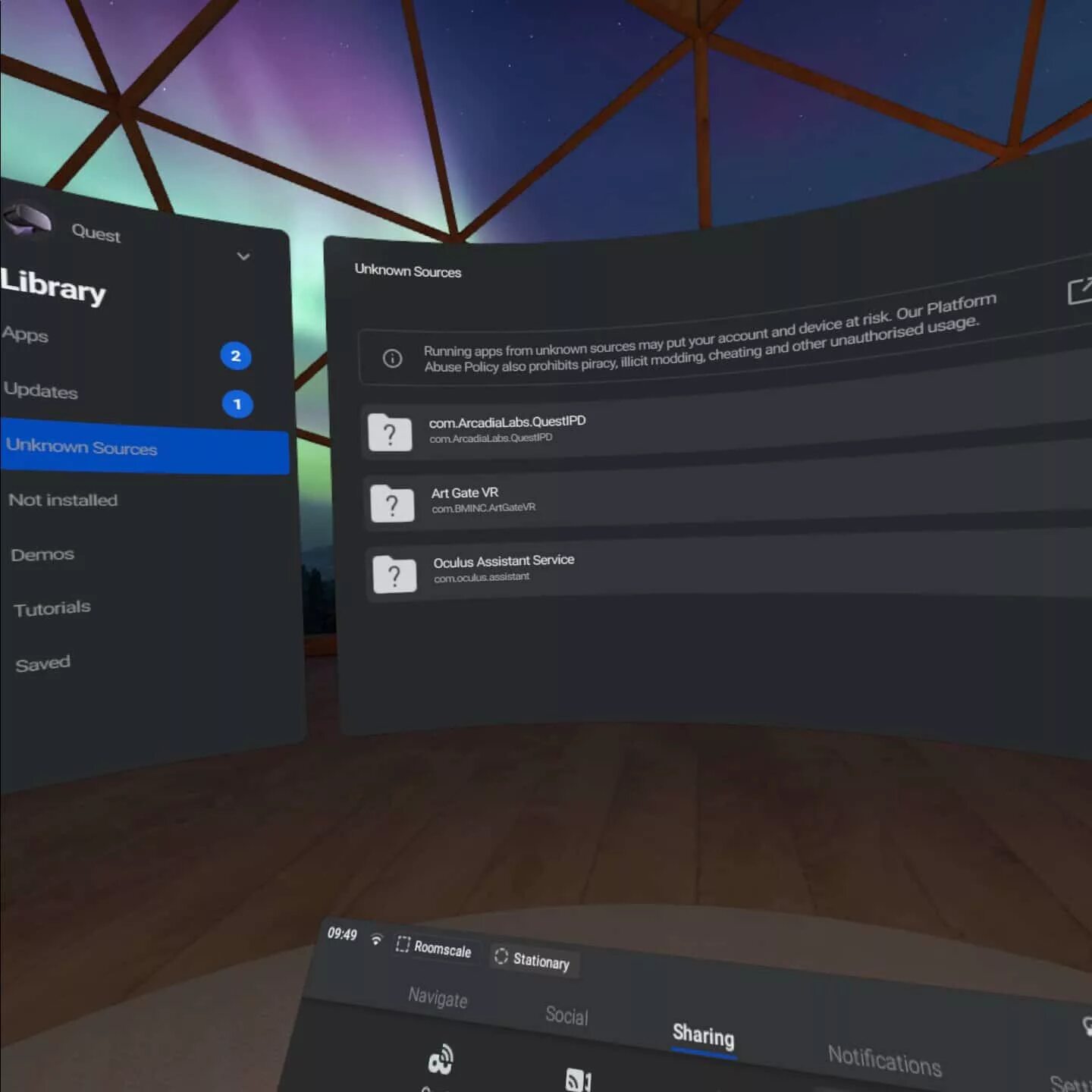Click the Apps badge showing 2
Screen dimensions: 1092x1092
236,356
